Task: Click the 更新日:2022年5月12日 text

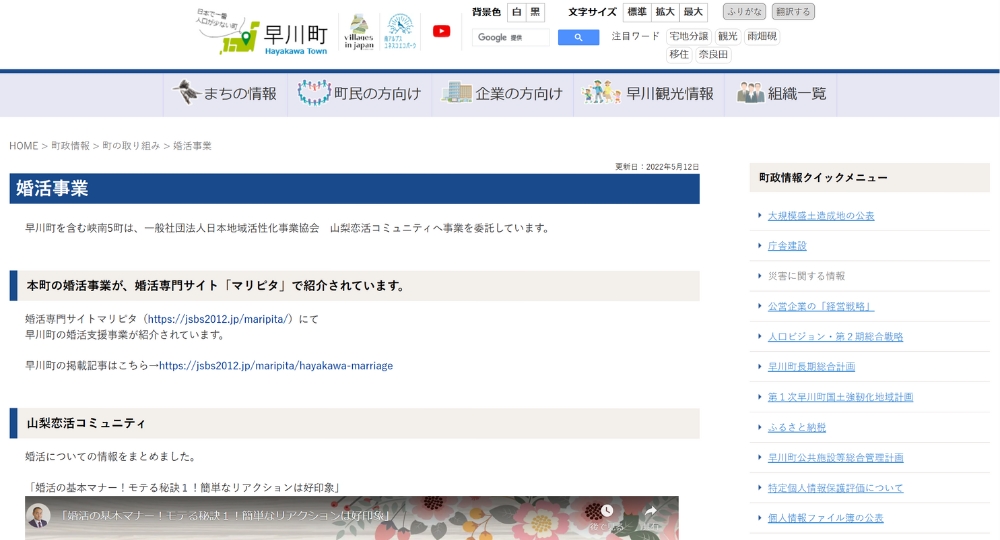Action: click(657, 167)
